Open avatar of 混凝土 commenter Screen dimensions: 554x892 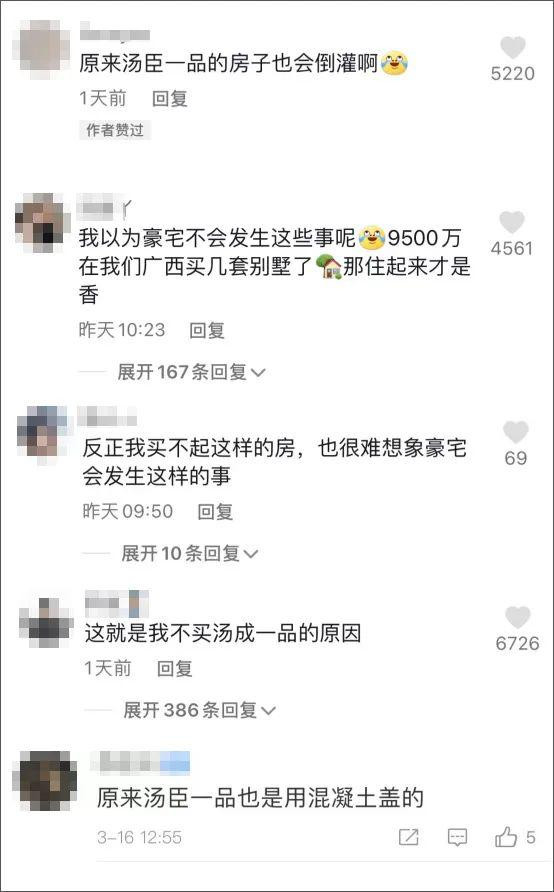(48, 780)
